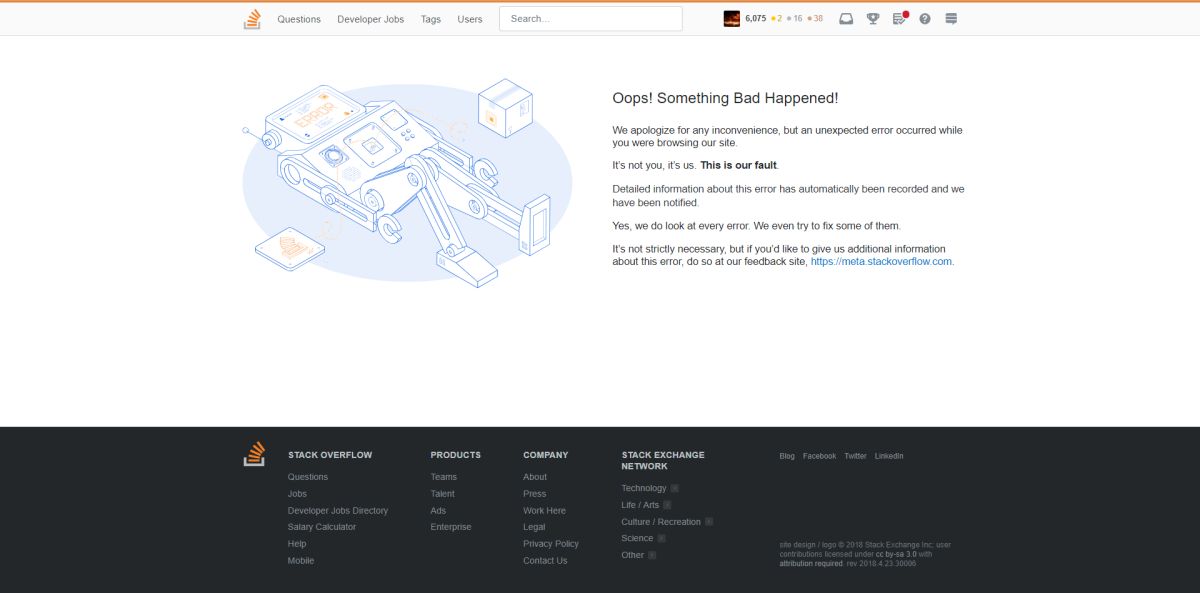1200x593 pixels.
Task: Expand Culture / Recreation sites arrow
Action: pos(709,522)
